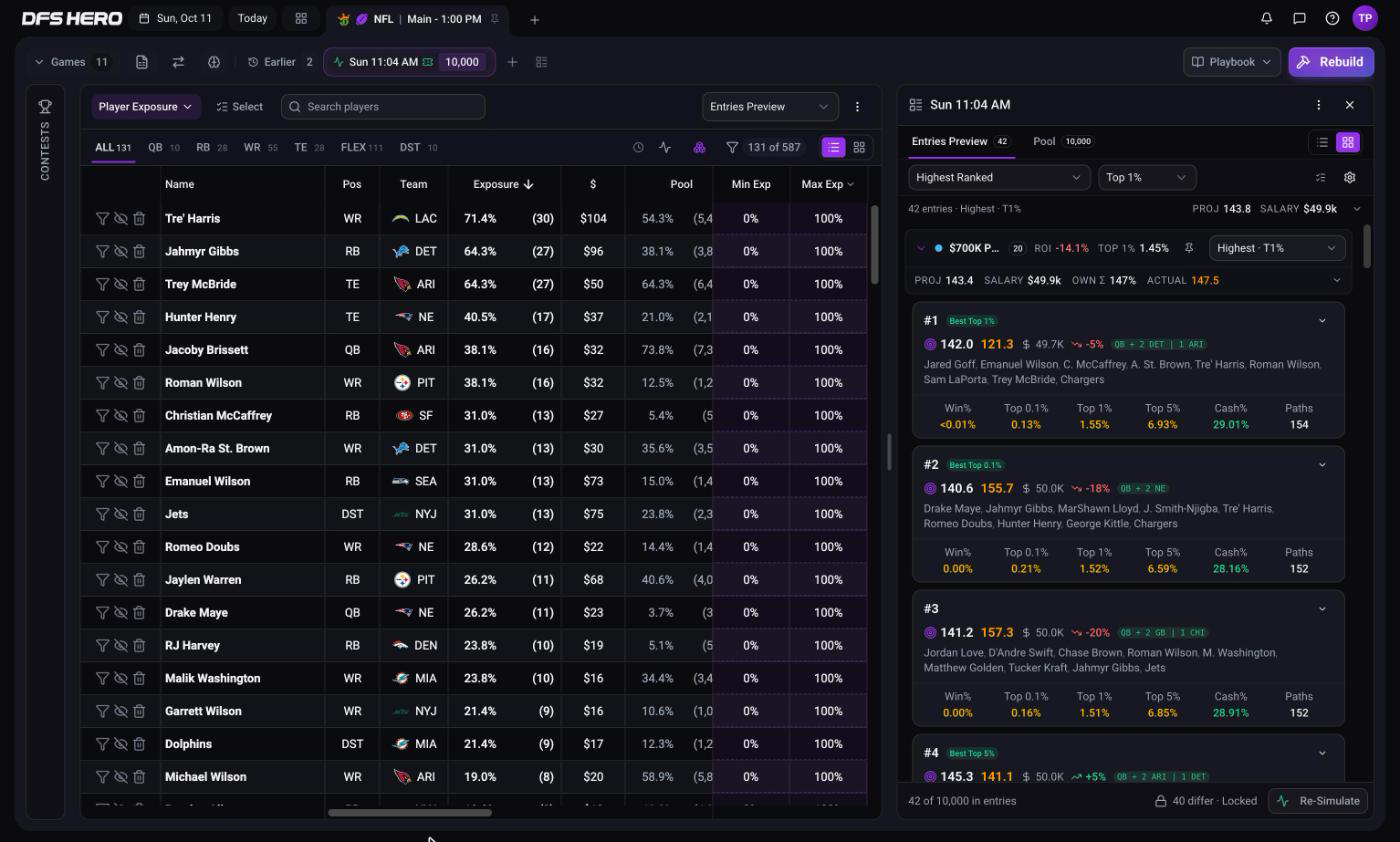This screenshot has height=842, width=1400.
Task: Select the QB position tab
Action: [163, 147]
